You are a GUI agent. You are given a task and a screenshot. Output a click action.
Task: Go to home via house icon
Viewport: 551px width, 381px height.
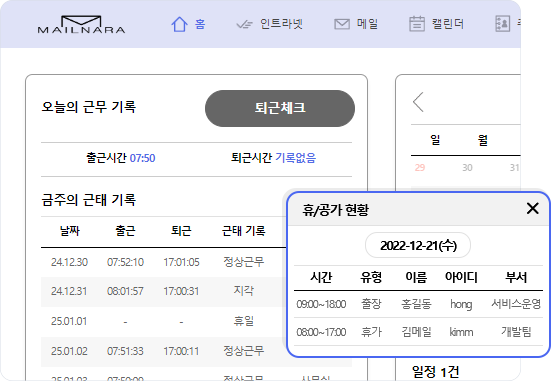click(x=179, y=24)
